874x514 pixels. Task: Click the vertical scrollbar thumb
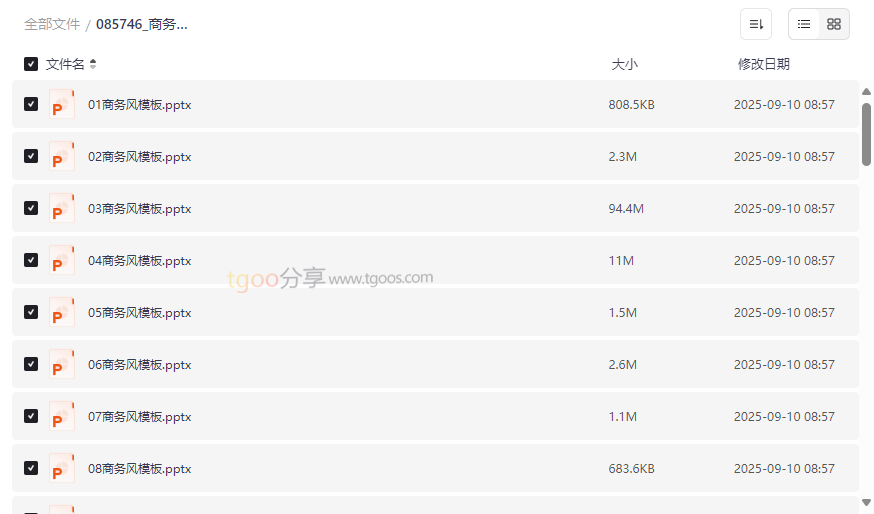pos(866,133)
